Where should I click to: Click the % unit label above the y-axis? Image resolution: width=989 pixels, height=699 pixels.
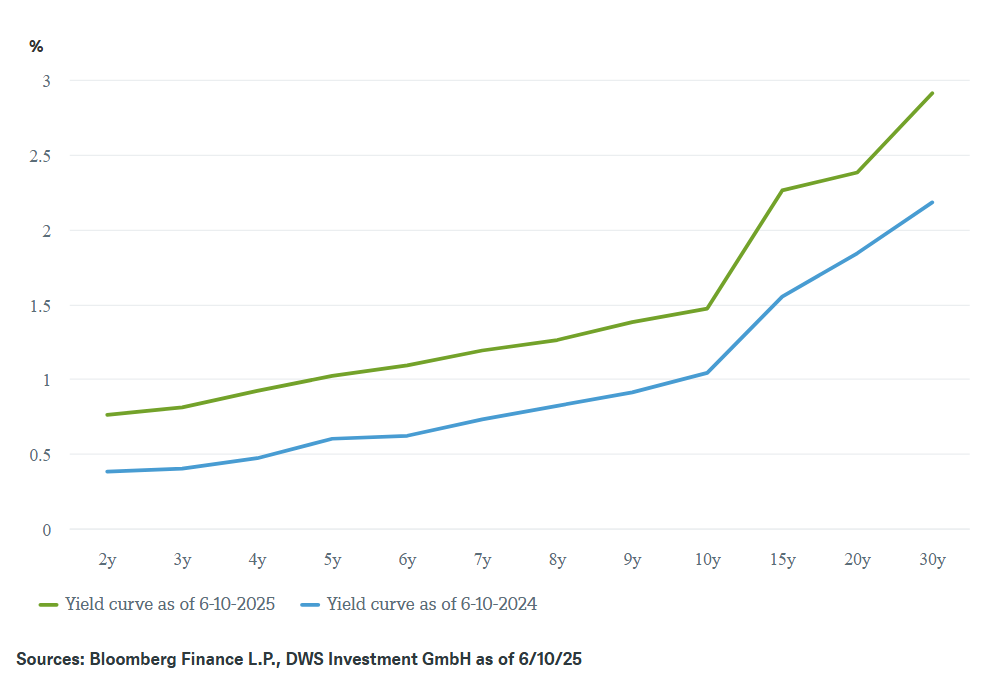pos(36,46)
